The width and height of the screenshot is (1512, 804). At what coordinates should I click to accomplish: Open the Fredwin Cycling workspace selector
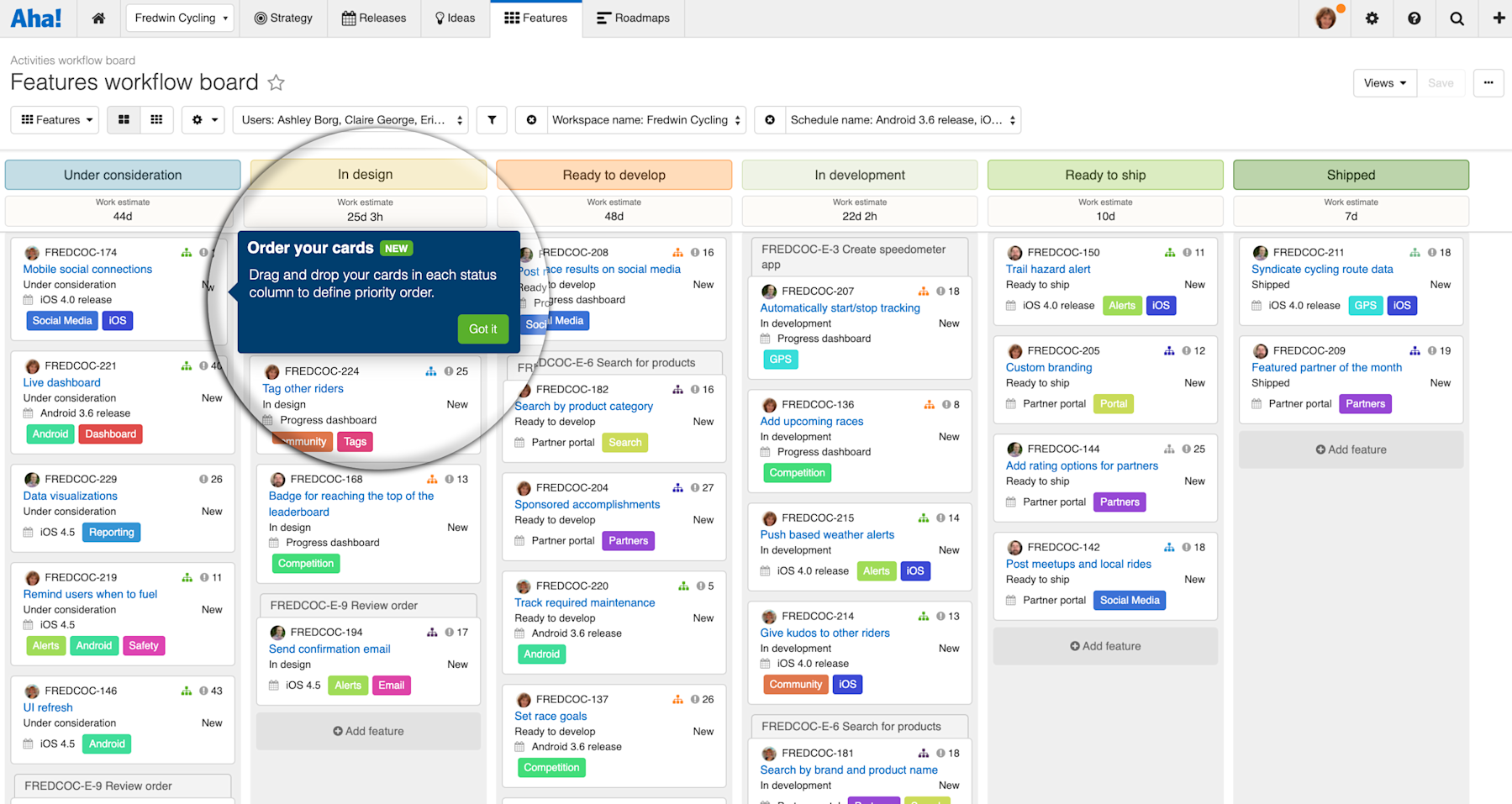[179, 18]
